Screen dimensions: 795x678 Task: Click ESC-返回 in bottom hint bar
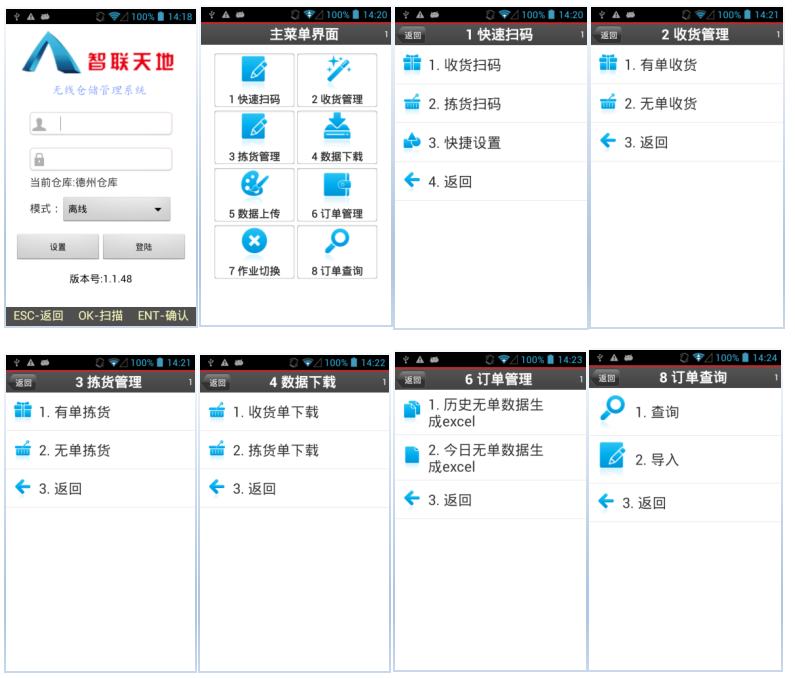[38, 315]
